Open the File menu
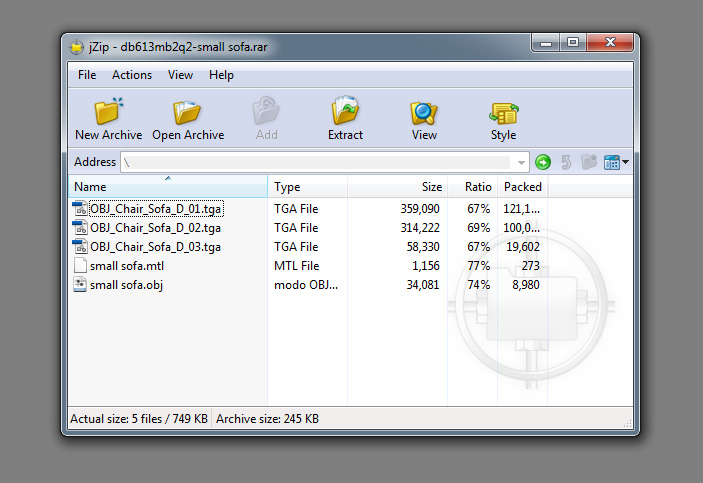The height and width of the screenshot is (483, 703). (x=87, y=75)
